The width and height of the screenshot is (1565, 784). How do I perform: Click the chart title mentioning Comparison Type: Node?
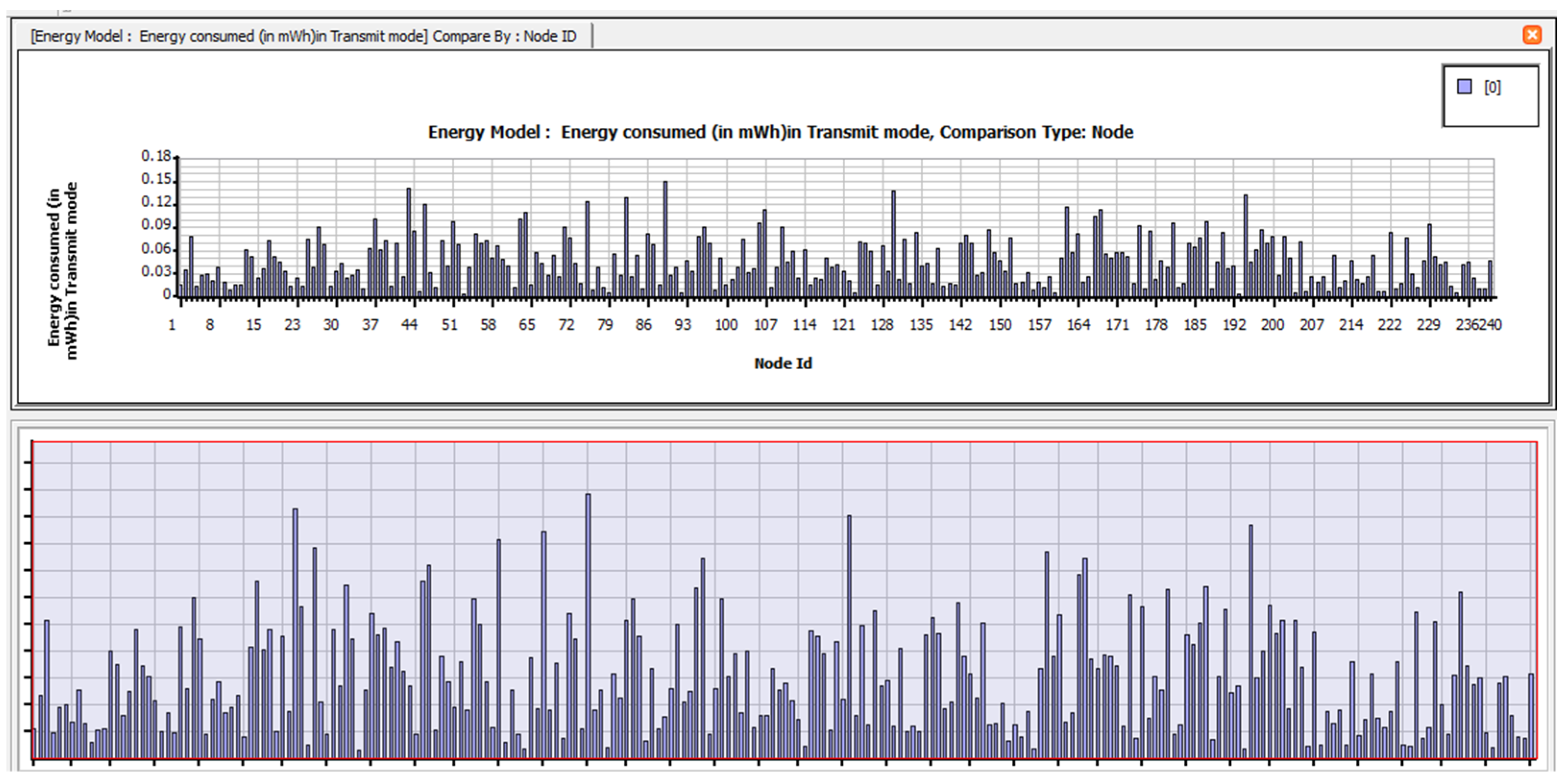[x=780, y=133]
